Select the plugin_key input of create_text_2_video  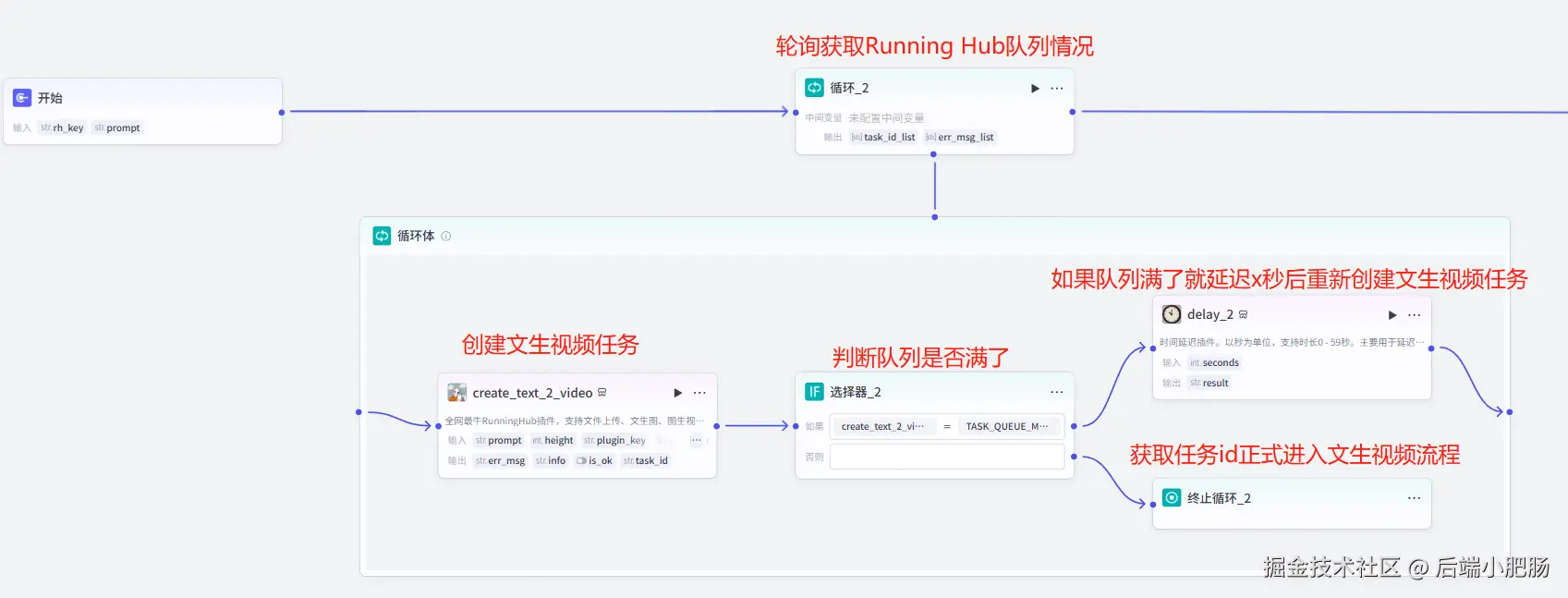click(x=614, y=440)
